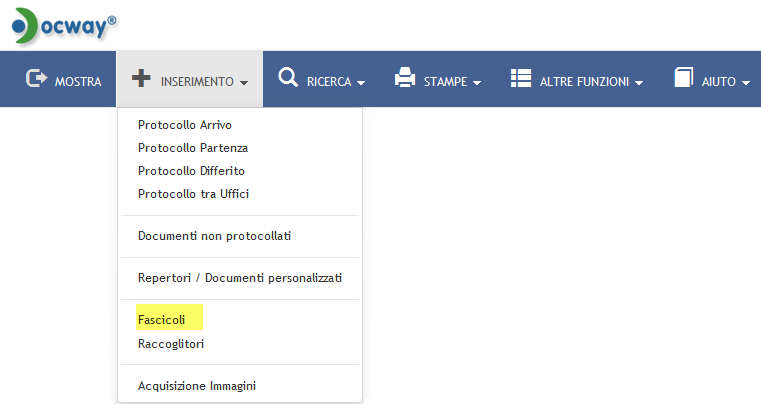Expand the Ricerca dropdown arrow
This screenshot has width=761, height=404.
coord(361,82)
